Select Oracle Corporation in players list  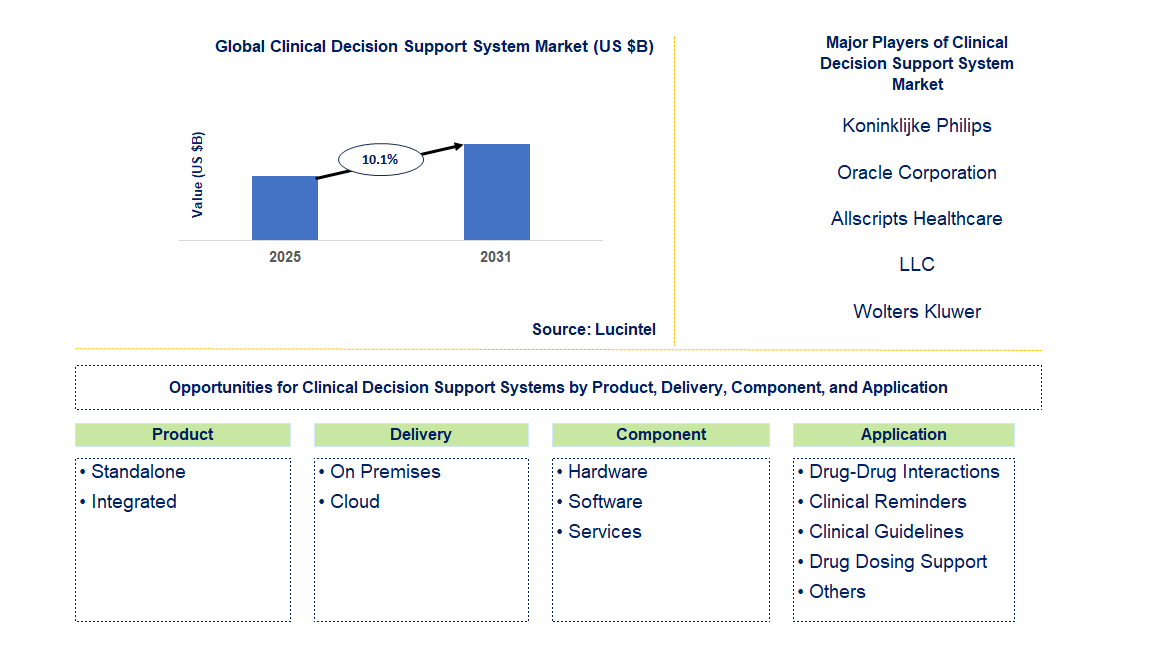(x=917, y=172)
